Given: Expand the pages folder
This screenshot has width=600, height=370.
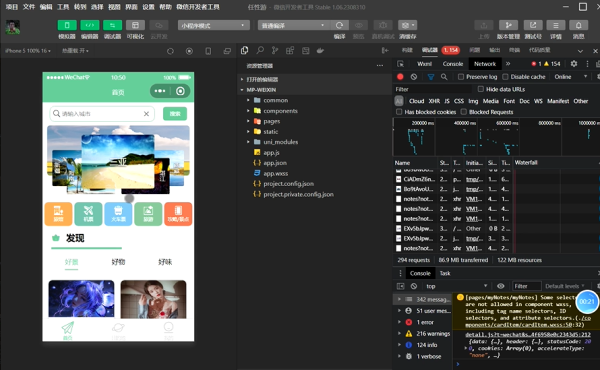Looking at the screenshot, I should tap(271, 121).
